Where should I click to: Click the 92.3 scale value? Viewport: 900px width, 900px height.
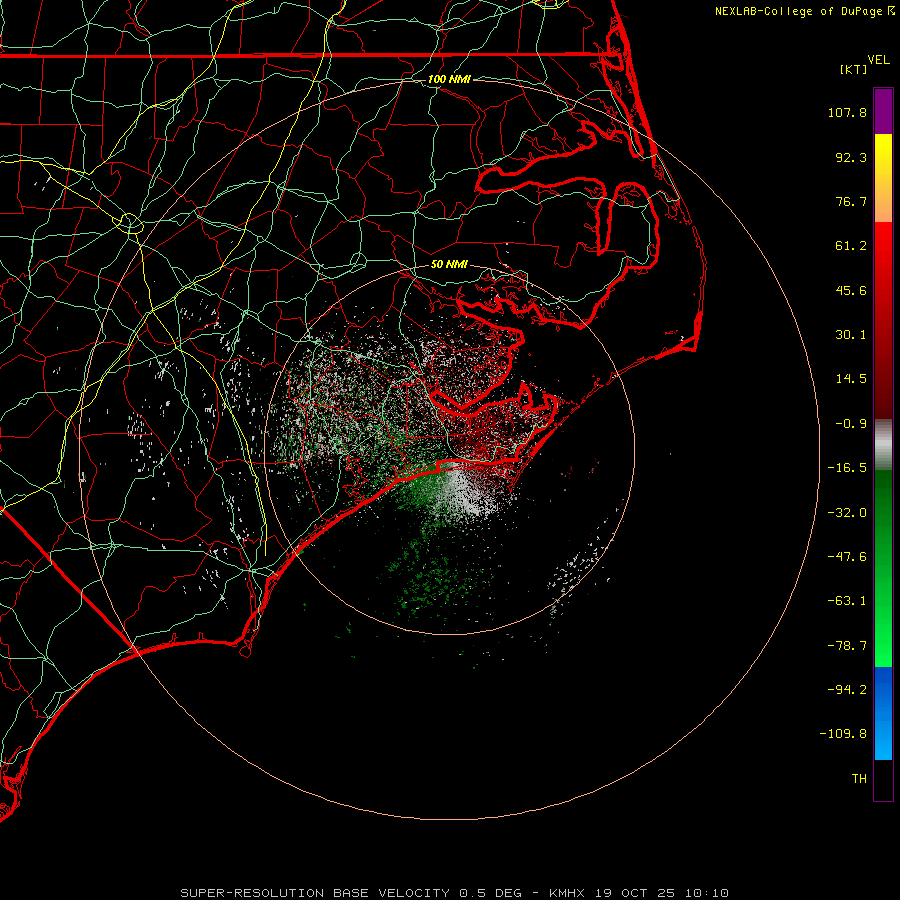tap(851, 157)
